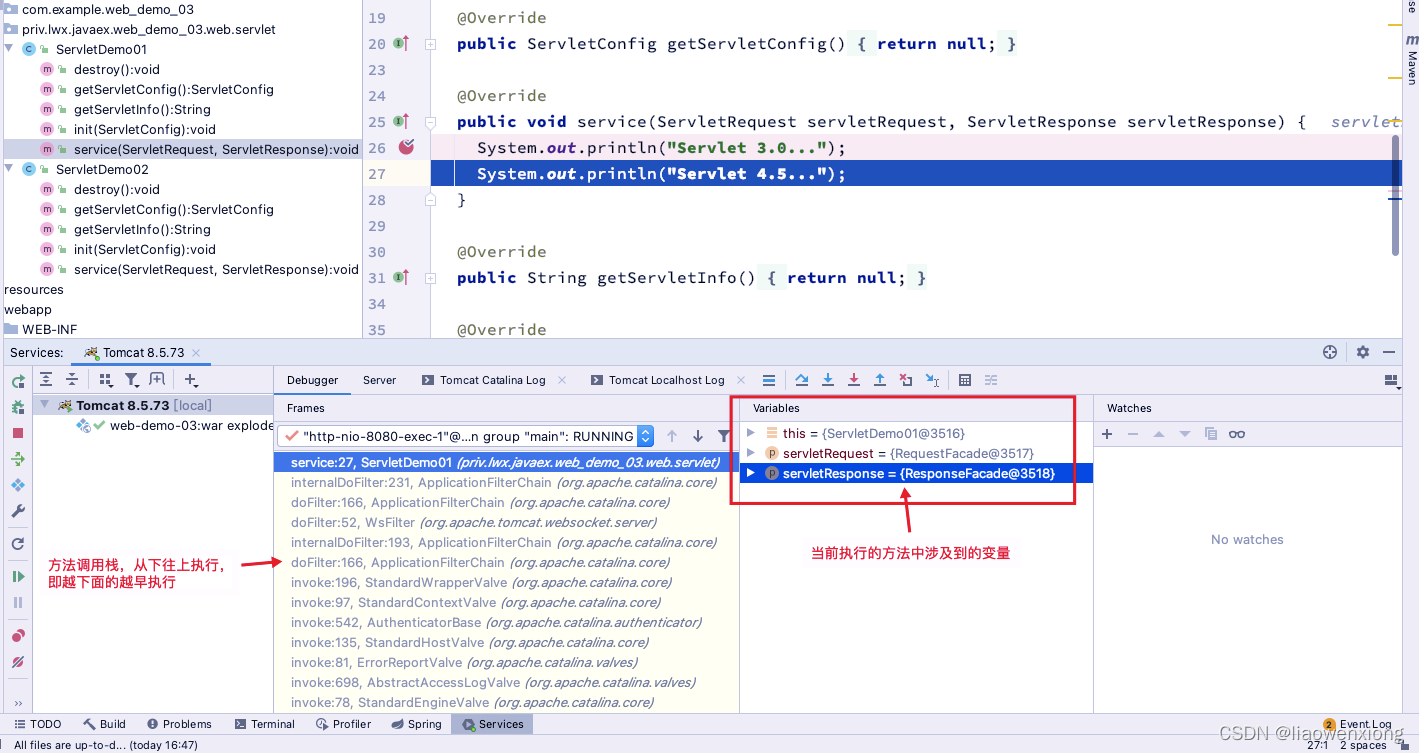The height and width of the screenshot is (753, 1419).
Task: Switch to the Debugger tab
Action: coord(312,380)
